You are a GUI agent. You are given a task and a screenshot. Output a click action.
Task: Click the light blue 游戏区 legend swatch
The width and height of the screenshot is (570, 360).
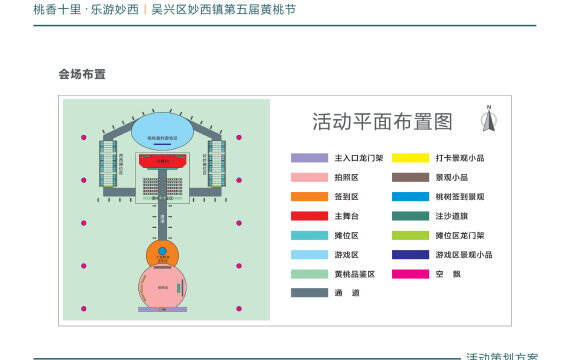click(309, 255)
